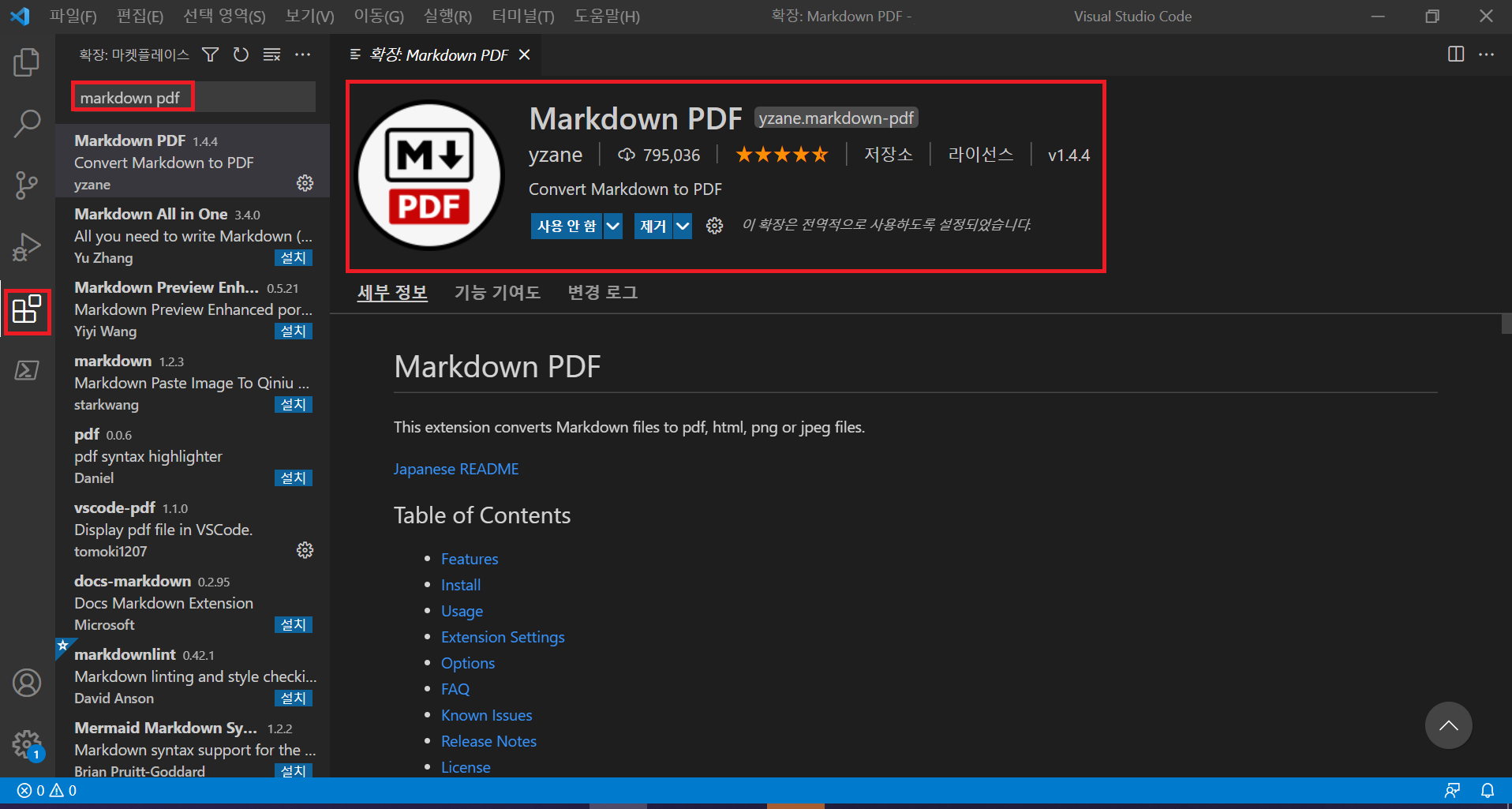The height and width of the screenshot is (809, 1512).
Task: Install starkwang markdown extension
Action: (294, 404)
